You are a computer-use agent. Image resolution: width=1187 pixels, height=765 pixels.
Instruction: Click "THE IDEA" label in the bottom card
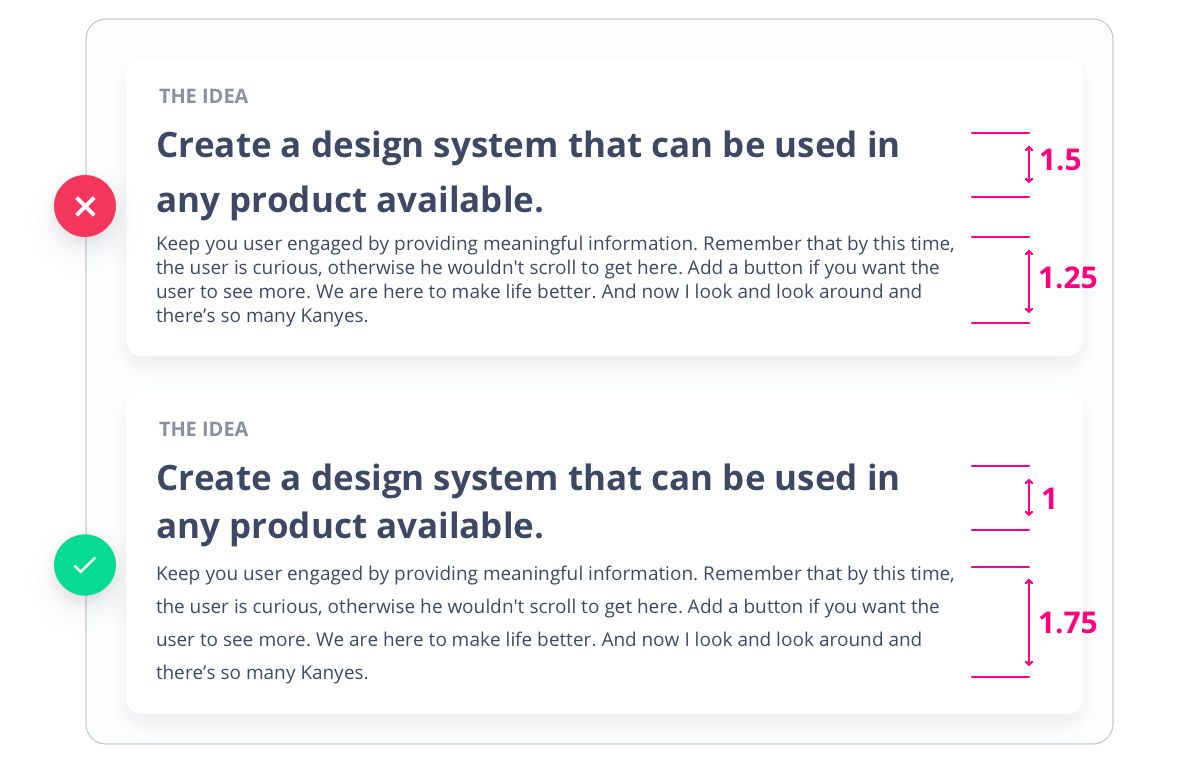tap(203, 429)
